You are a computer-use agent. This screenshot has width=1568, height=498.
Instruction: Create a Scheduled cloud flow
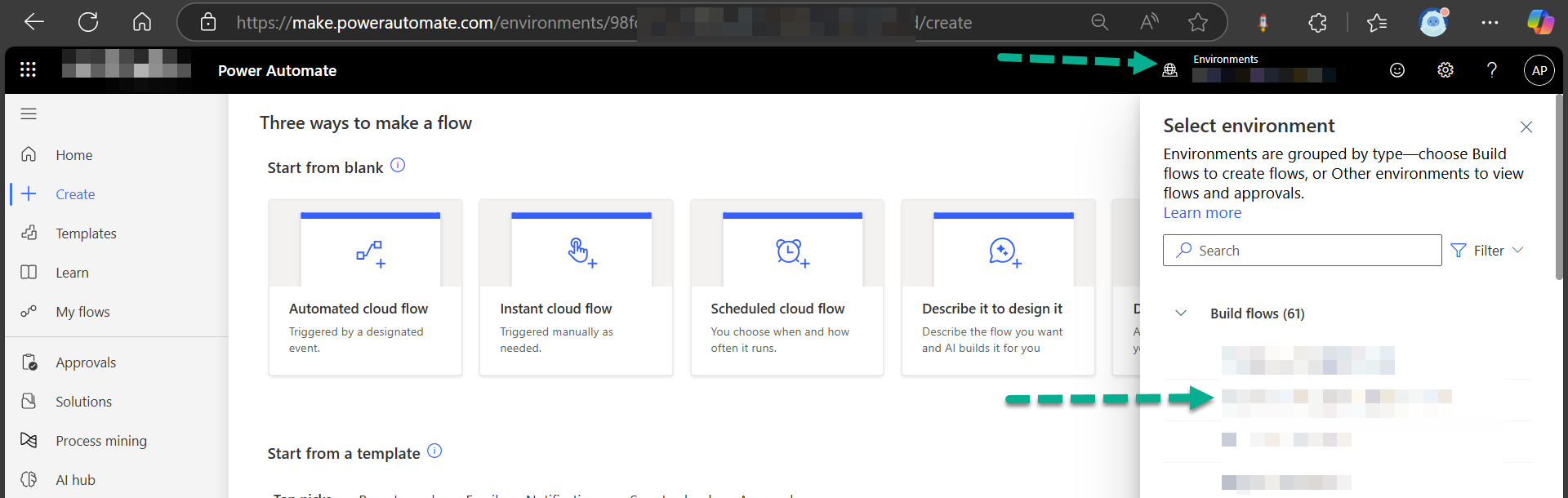coord(787,287)
